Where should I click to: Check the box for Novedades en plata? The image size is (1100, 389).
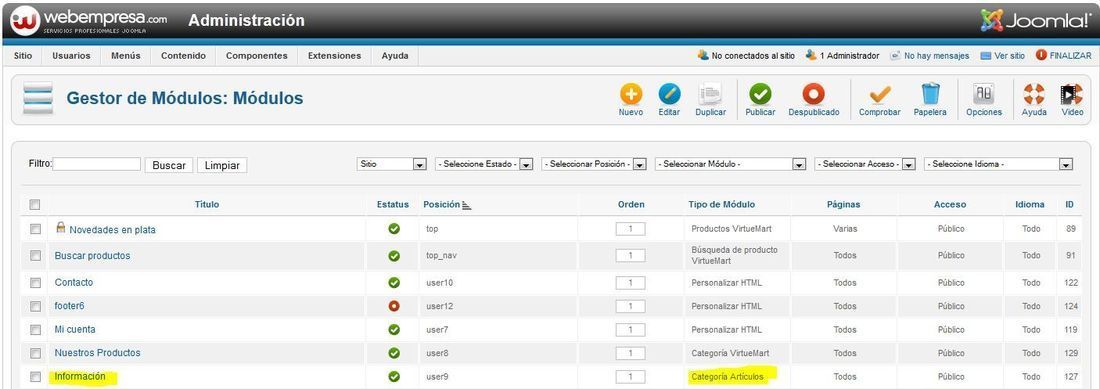pos(35,229)
